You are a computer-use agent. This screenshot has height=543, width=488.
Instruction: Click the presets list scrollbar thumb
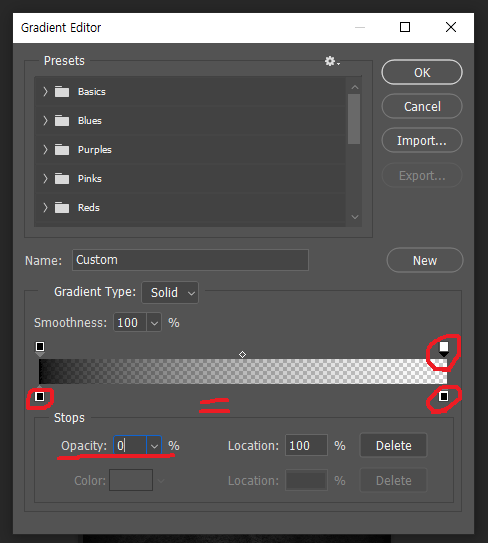(x=354, y=119)
